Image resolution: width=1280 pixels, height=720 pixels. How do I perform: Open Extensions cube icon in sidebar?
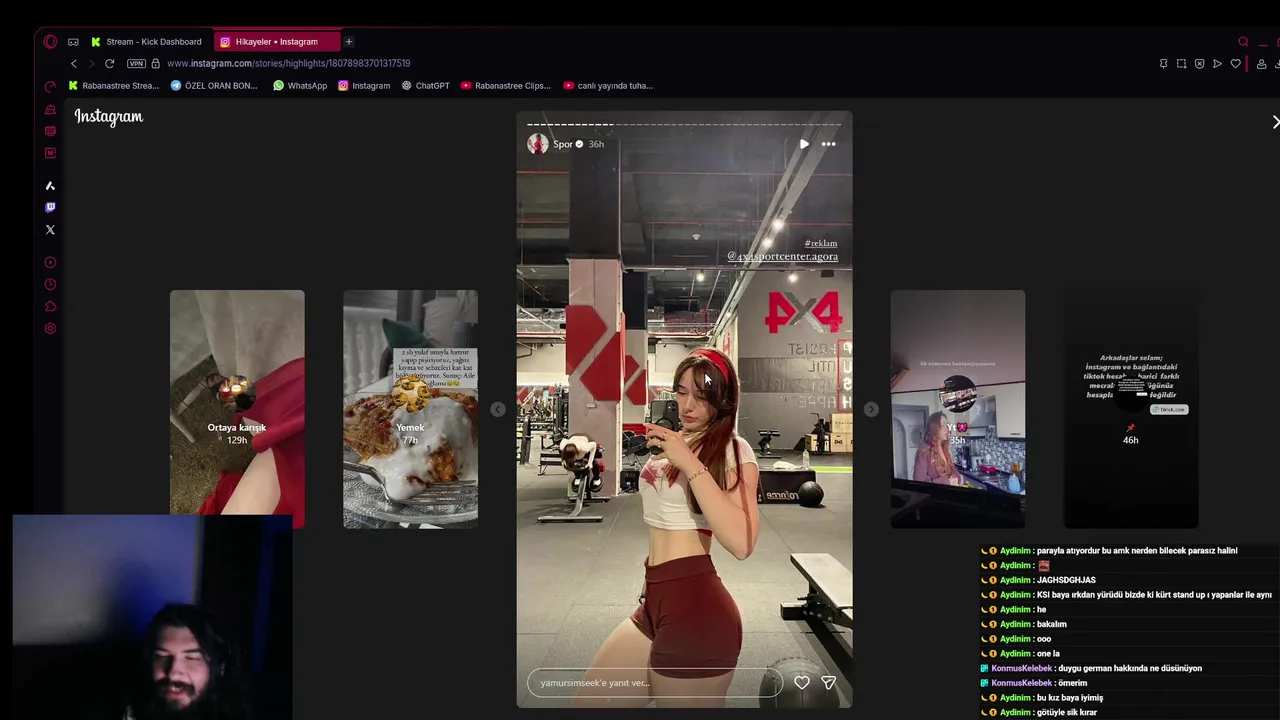click(50, 307)
